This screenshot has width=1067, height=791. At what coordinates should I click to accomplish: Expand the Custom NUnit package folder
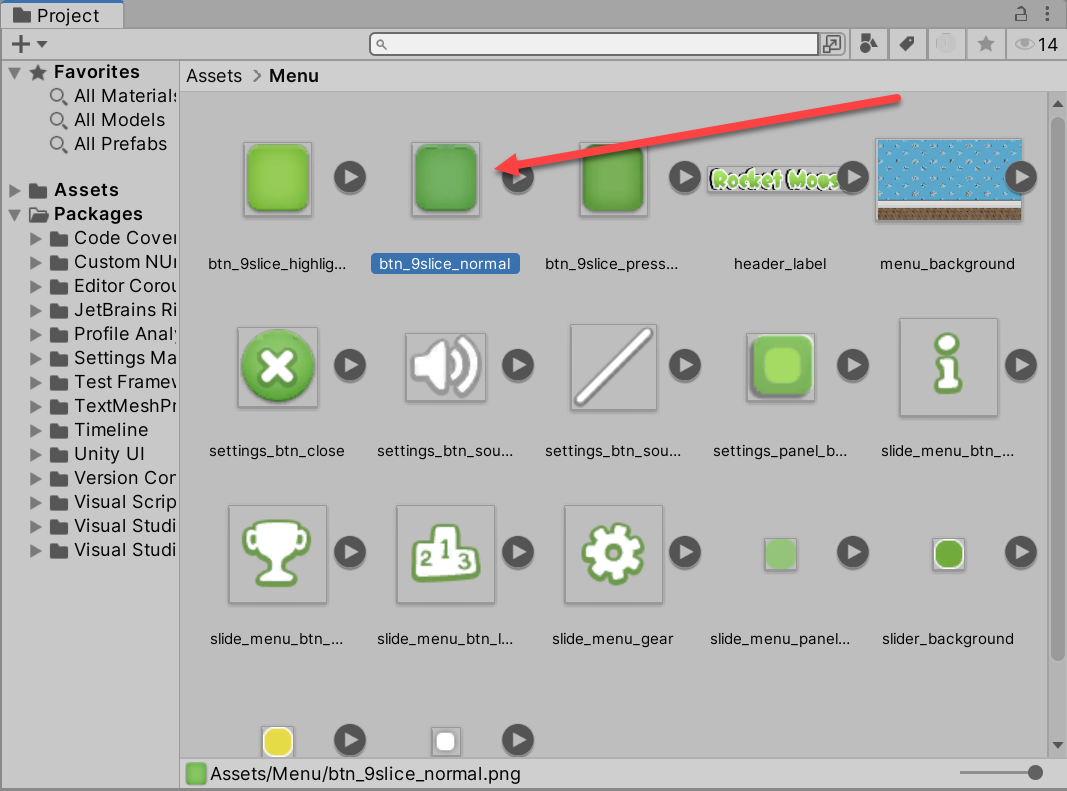pos(35,262)
